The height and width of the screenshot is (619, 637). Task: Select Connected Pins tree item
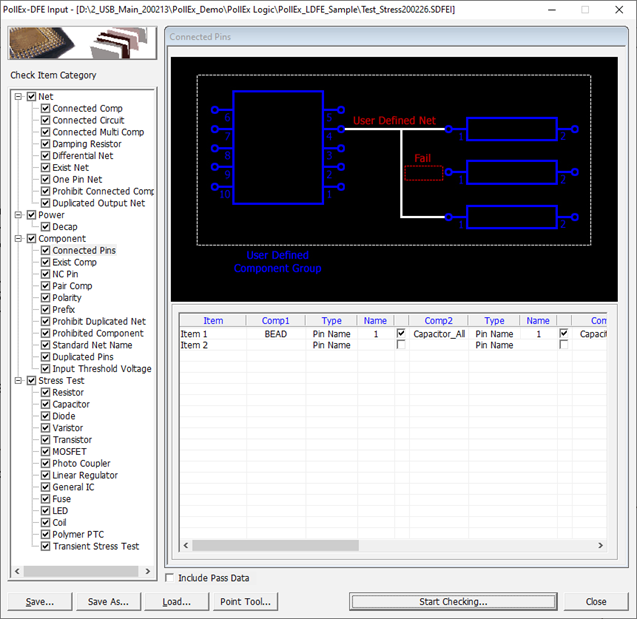82,251
